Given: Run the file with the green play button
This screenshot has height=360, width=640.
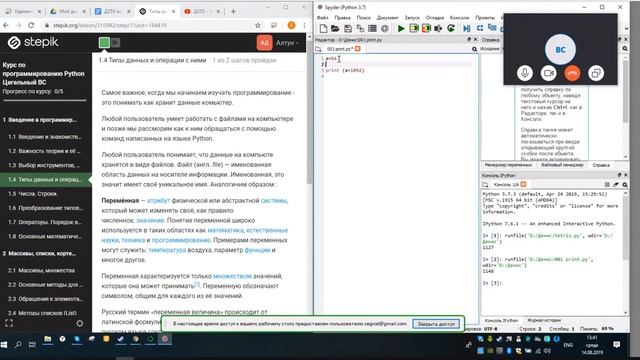Looking at the screenshot, I should point(401,29).
